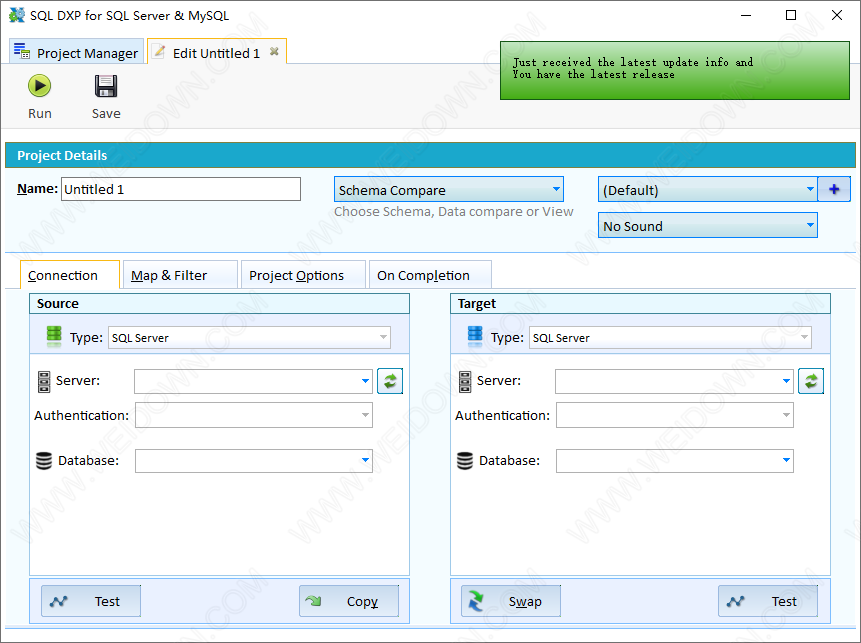Click 'Choose Schema, Data compare or View' hint

point(454,211)
